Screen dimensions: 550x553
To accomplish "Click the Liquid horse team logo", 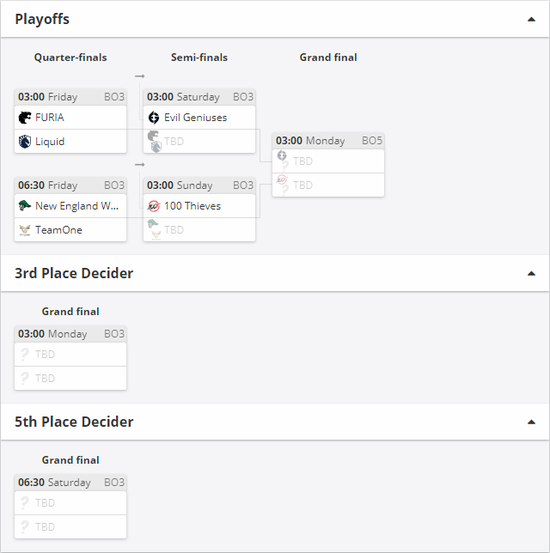I will coord(25,141).
